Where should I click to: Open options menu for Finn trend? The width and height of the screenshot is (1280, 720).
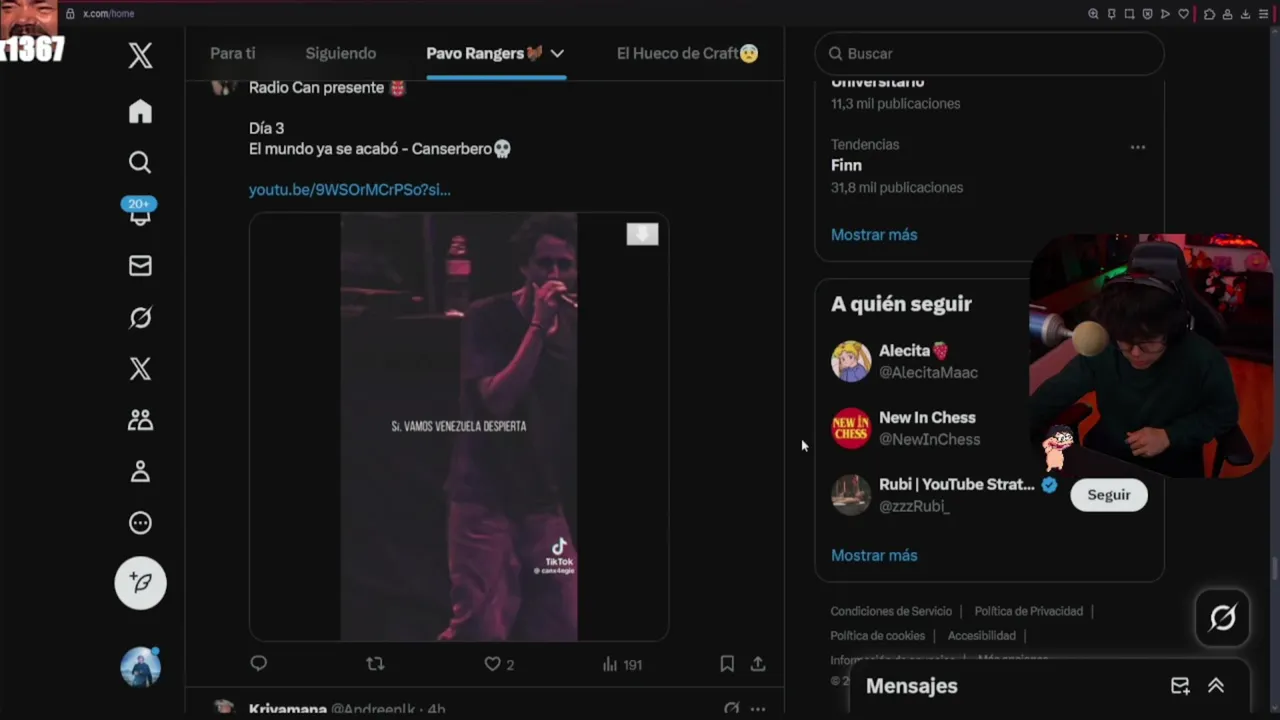[x=1137, y=147]
